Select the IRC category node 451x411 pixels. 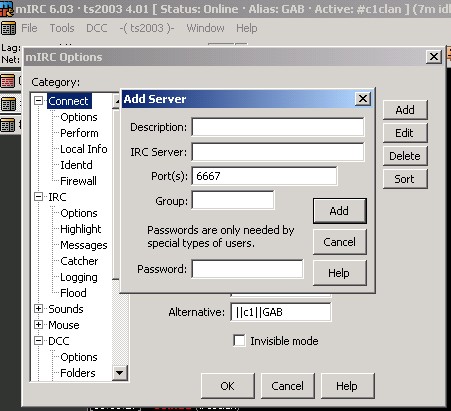coord(57,197)
